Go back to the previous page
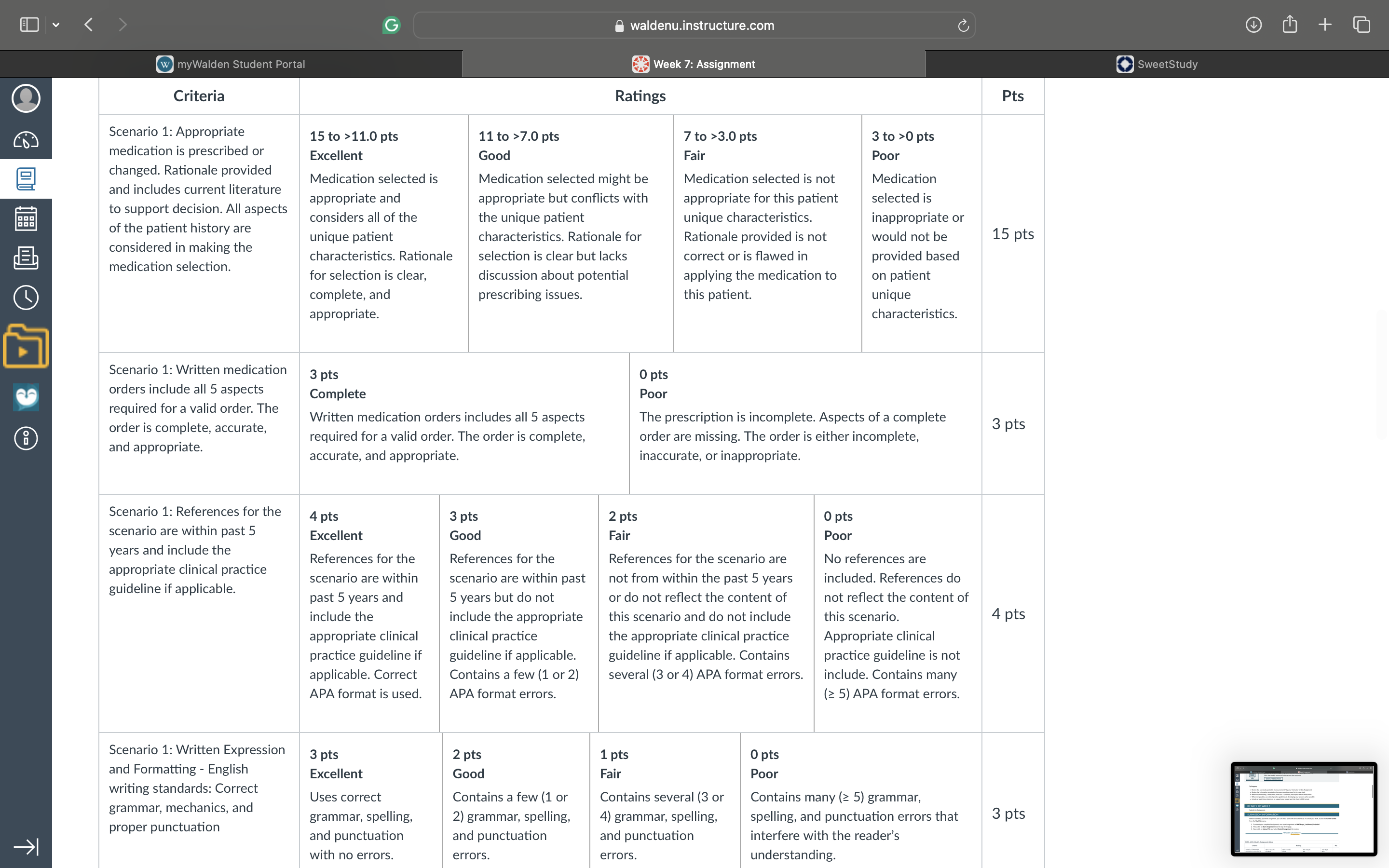The width and height of the screenshot is (1389, 868). coord(88,25)
